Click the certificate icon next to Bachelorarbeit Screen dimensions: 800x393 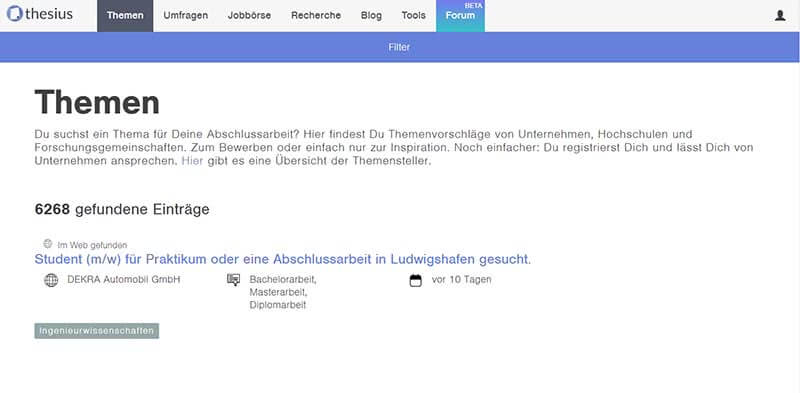pyautogui.click(x=233, y=280)
